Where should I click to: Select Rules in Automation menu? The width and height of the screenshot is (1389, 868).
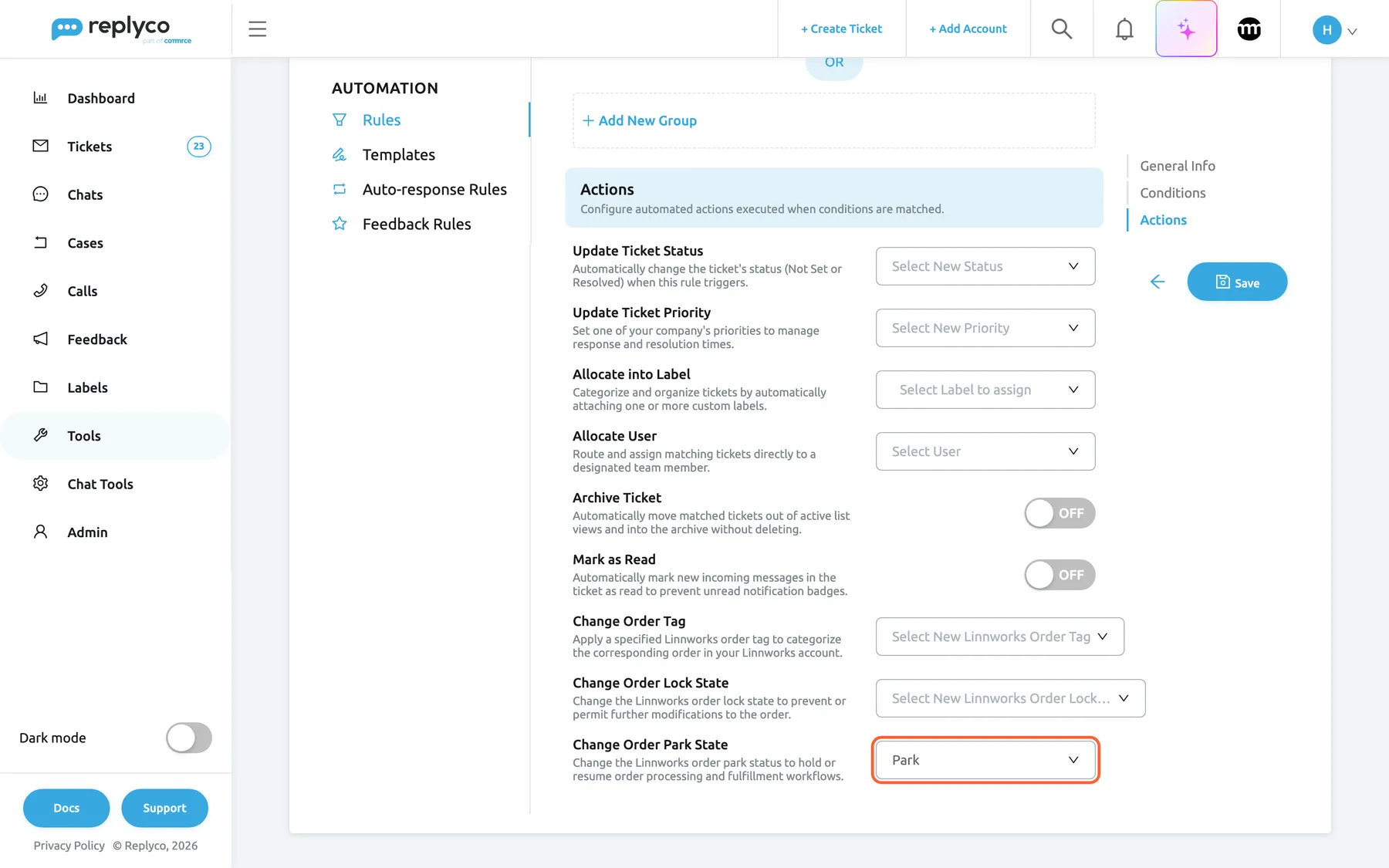coord(381,120)
